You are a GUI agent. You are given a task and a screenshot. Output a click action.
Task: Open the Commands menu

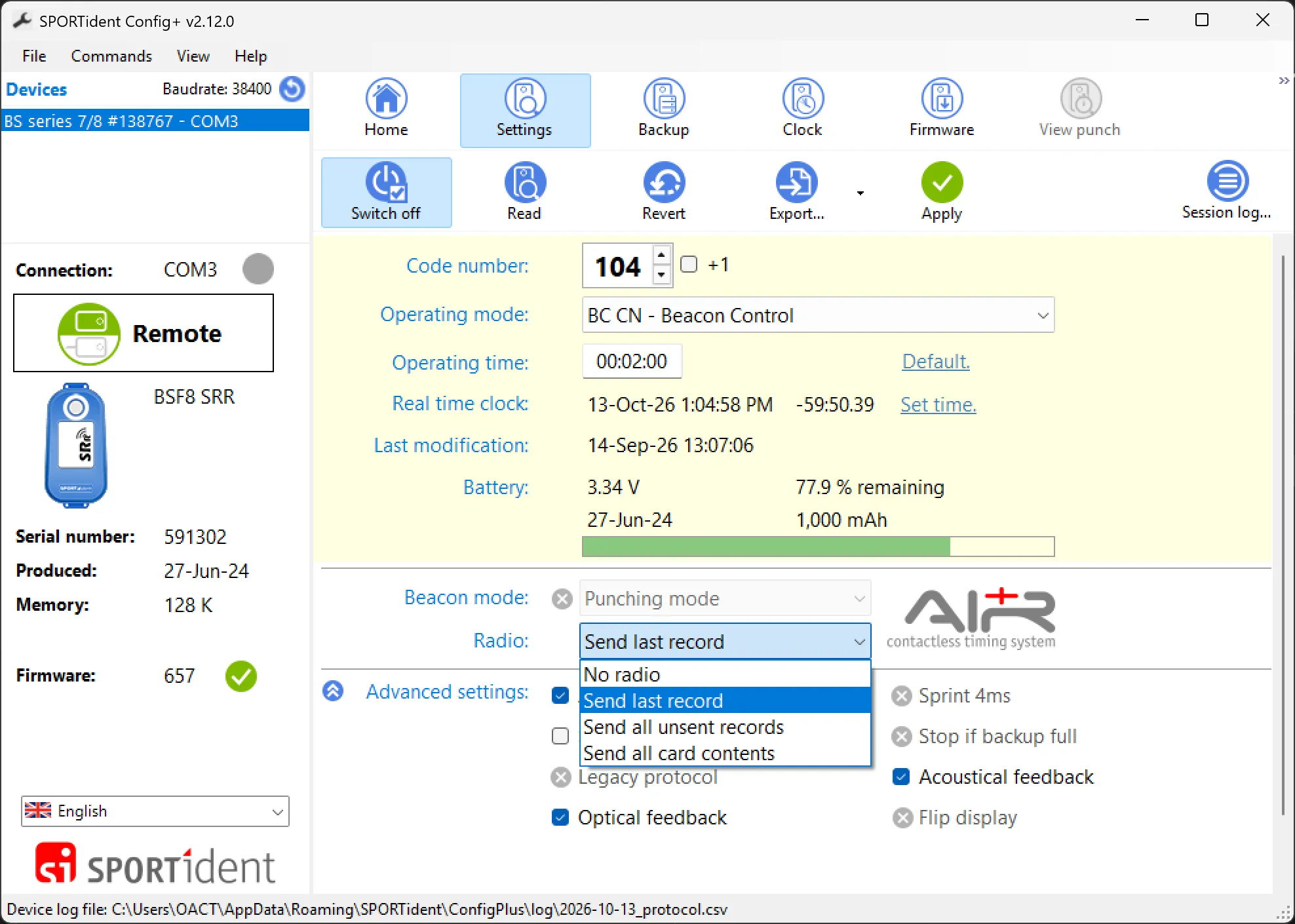(111, 56)
